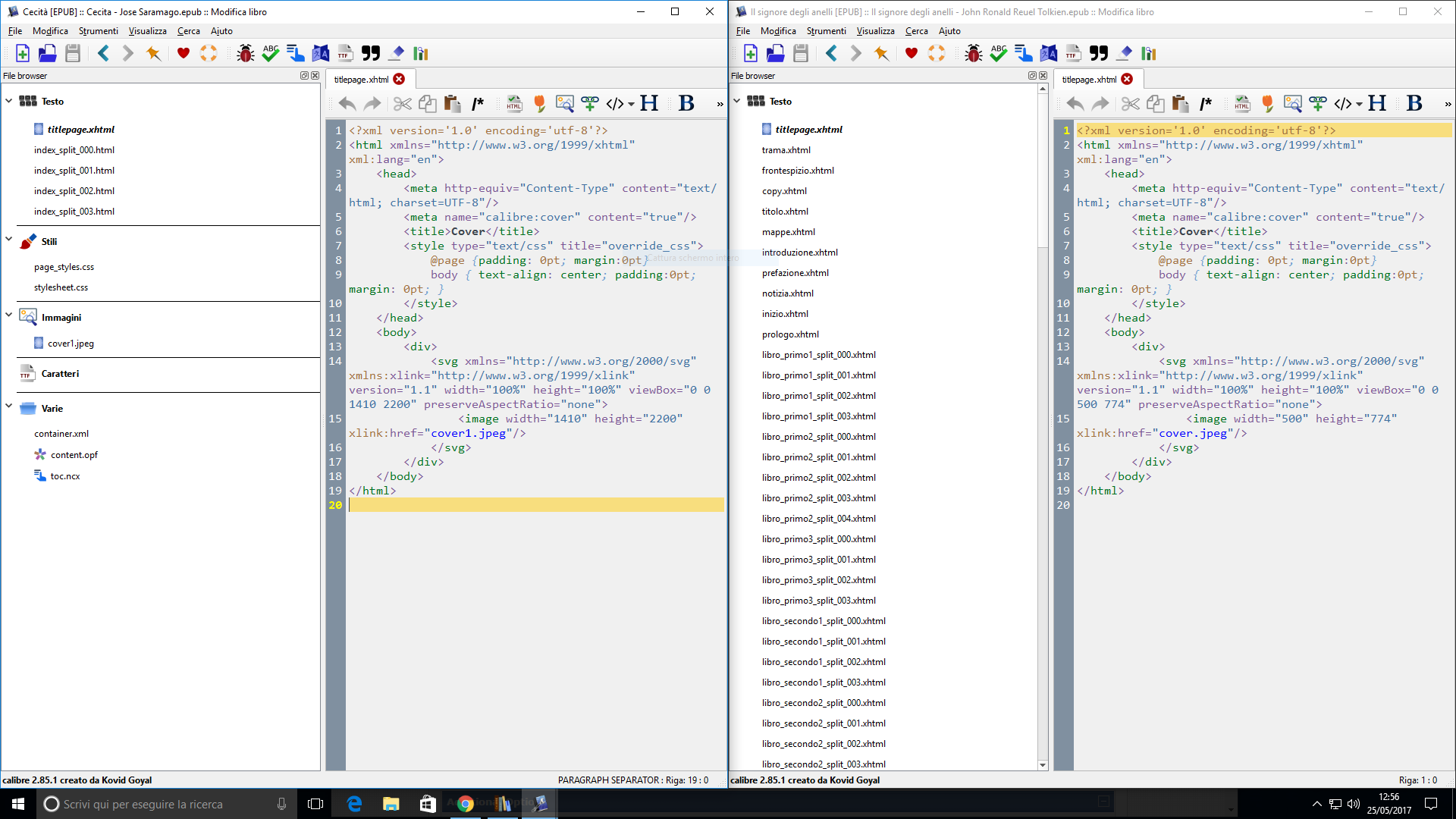Open the smarten punctuation quotes tool in the Cecità window
The image size is (1456, 819).
click(x=371, y=53)
